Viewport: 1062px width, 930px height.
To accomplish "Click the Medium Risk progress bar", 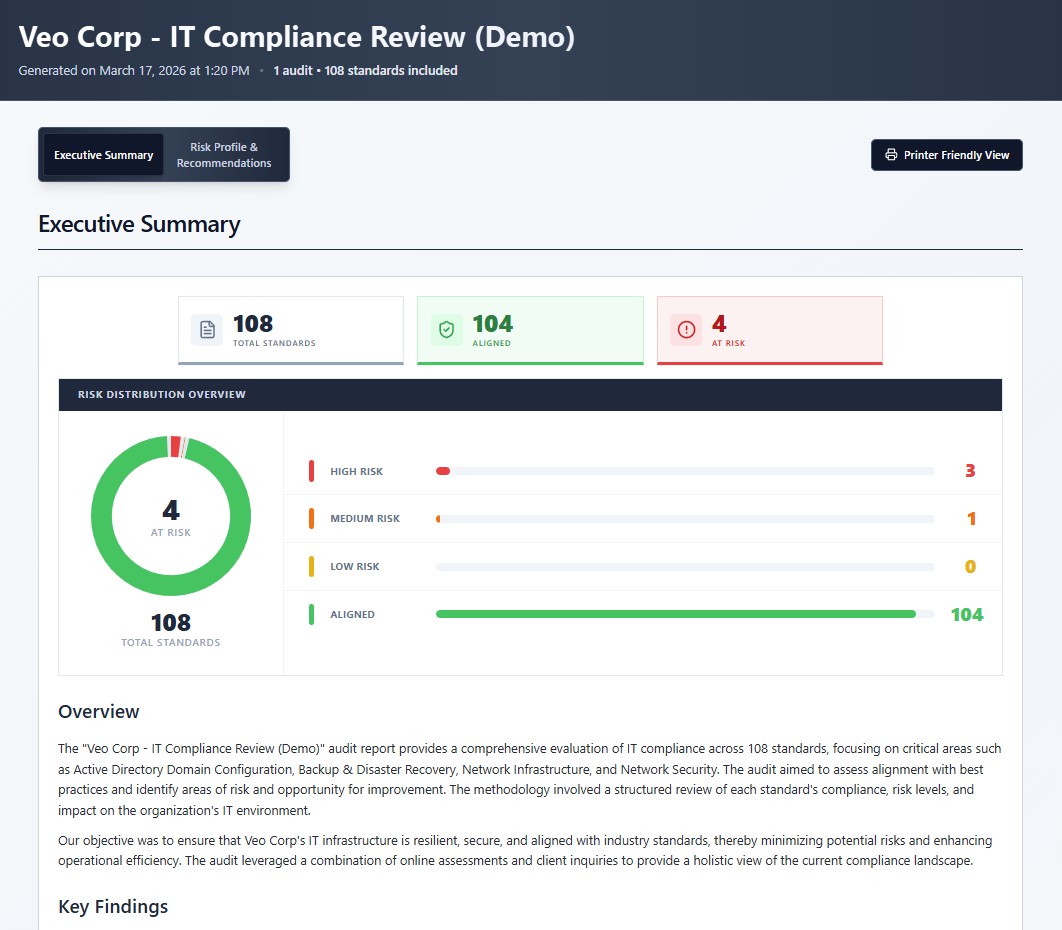I will click(x=685, y=519).
